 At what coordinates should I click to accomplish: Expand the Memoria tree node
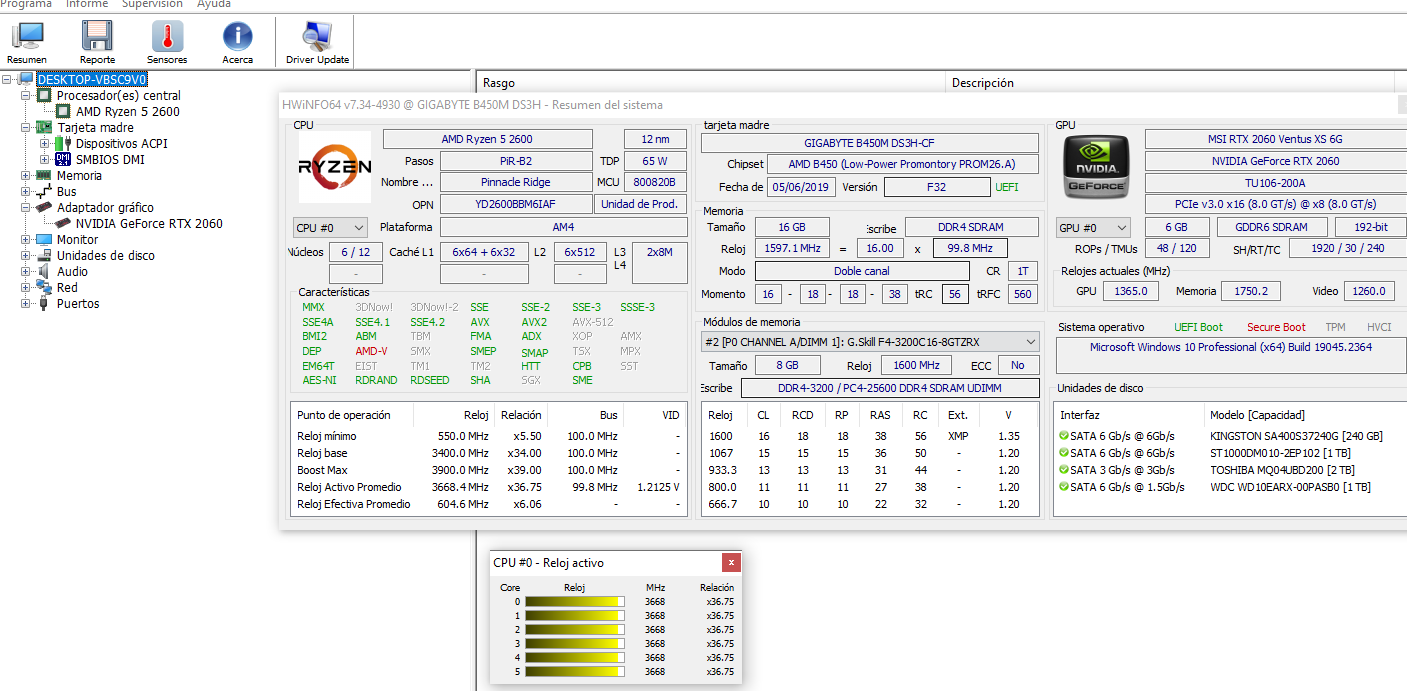coord(26,176)
